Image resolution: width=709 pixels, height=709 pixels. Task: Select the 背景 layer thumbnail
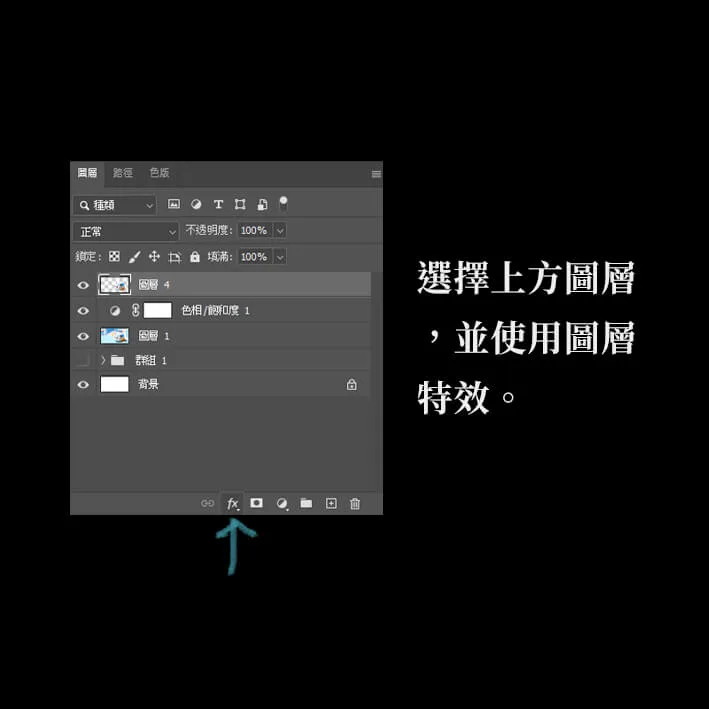(114, 384)
